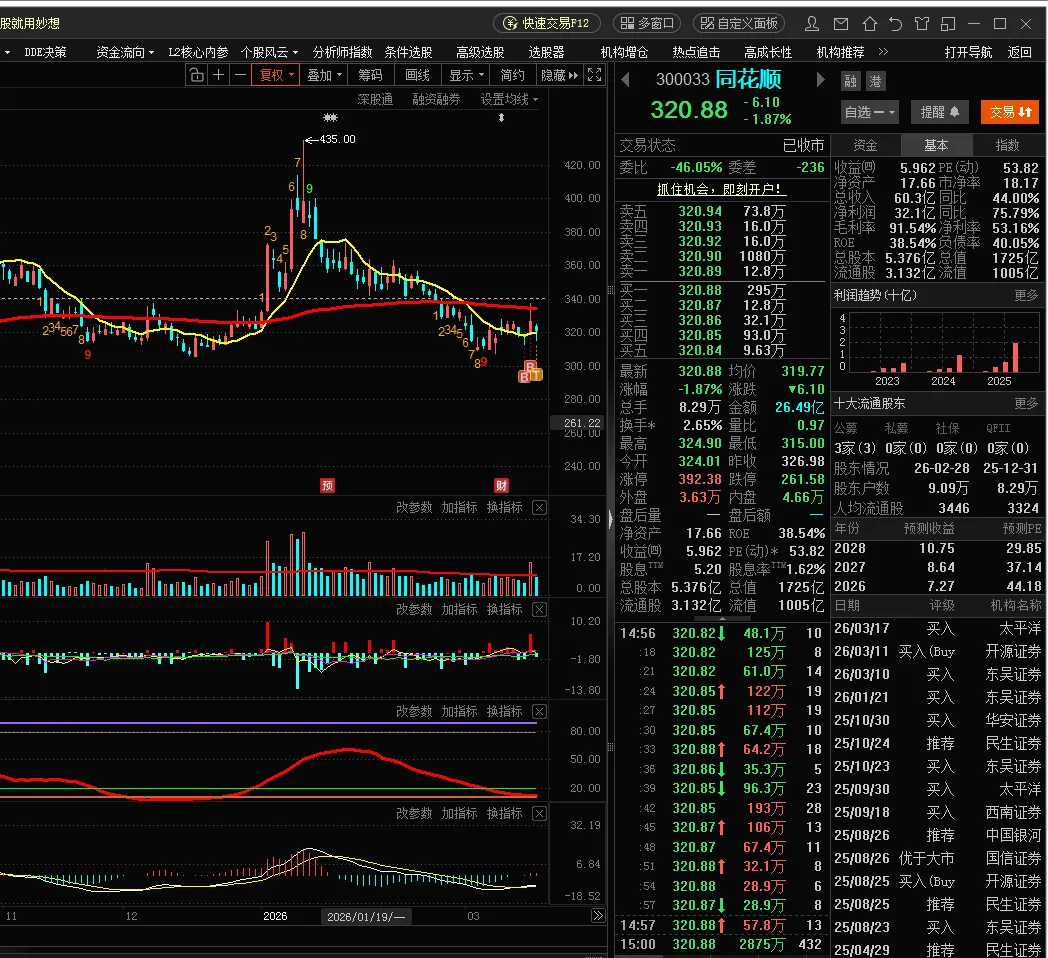
Task: Click 返回 button in menu bar
Action: point(1019,52)
